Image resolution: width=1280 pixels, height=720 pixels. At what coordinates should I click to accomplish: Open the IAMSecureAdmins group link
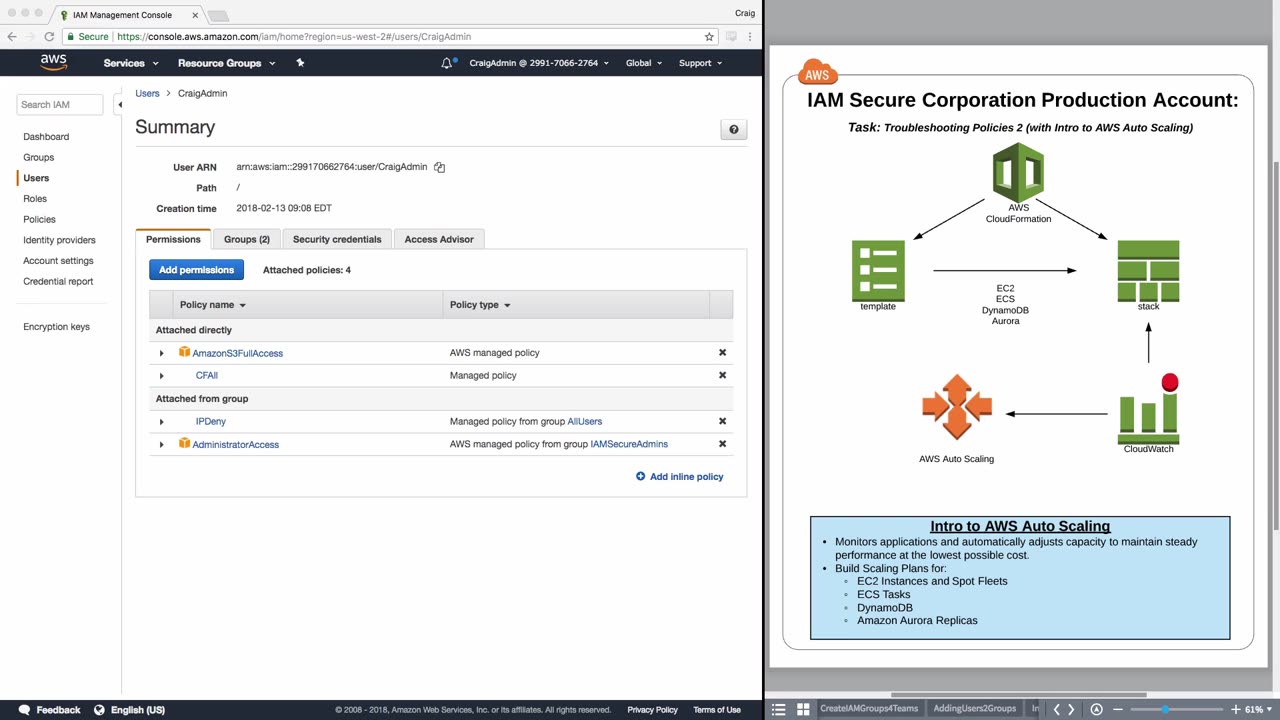point(629,444)
